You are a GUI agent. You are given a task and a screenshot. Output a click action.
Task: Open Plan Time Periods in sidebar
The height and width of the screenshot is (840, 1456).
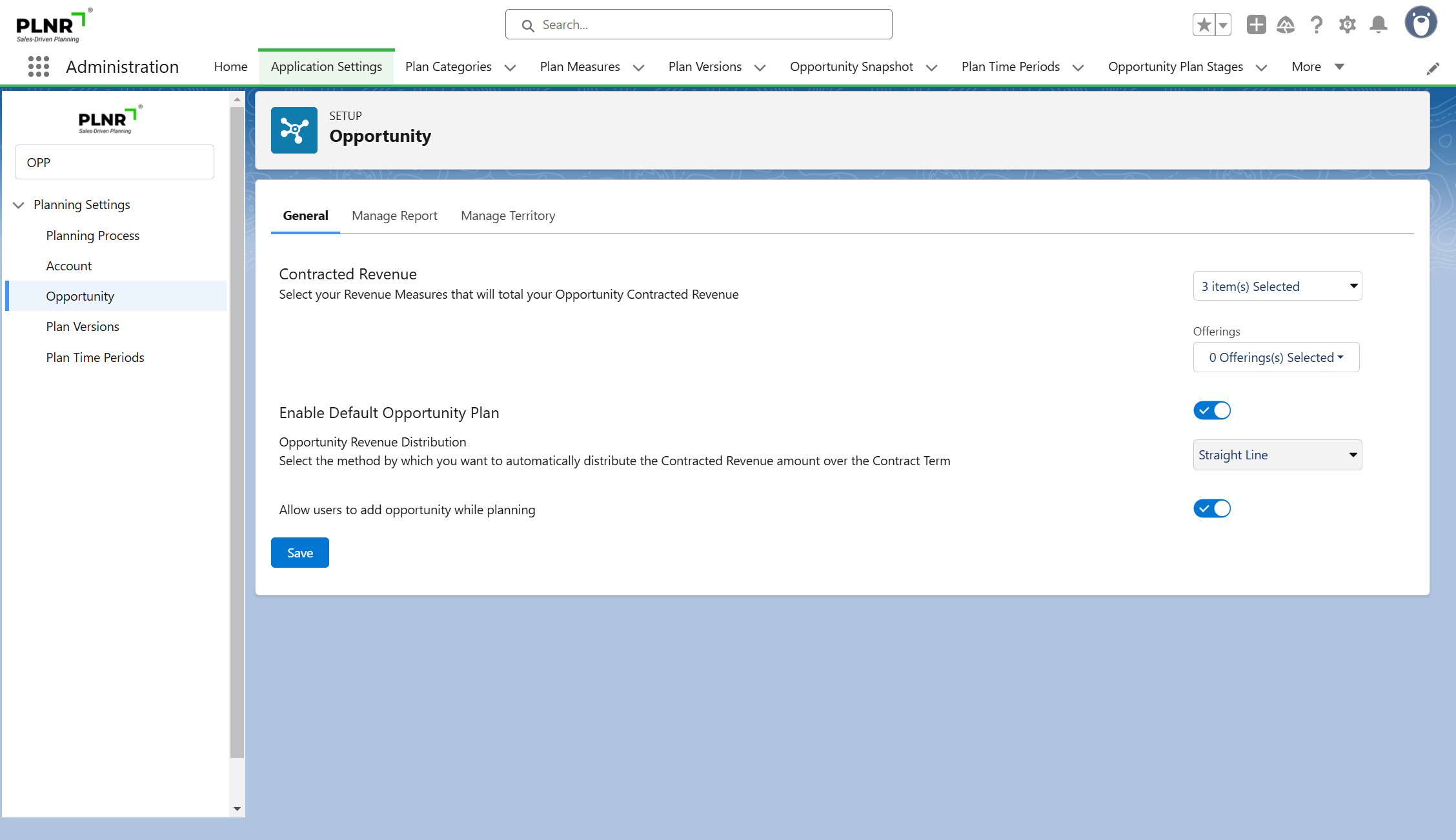pyautogui.click(x=95, y=357)
